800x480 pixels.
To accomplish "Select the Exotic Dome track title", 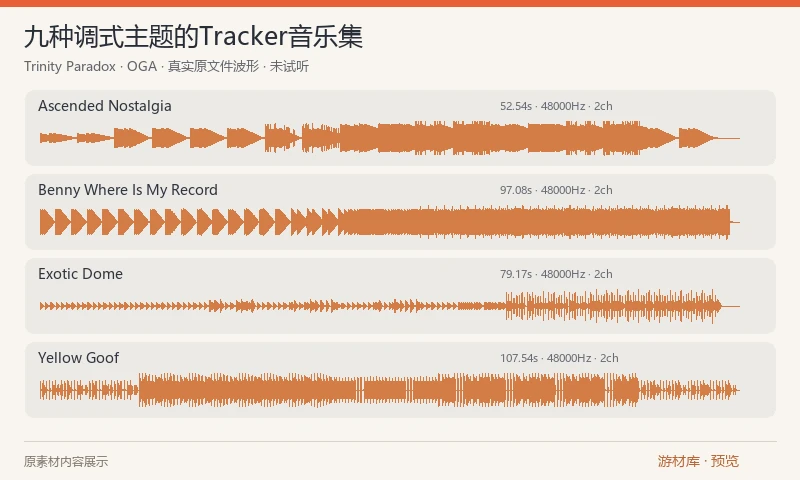I will (80, 274).
